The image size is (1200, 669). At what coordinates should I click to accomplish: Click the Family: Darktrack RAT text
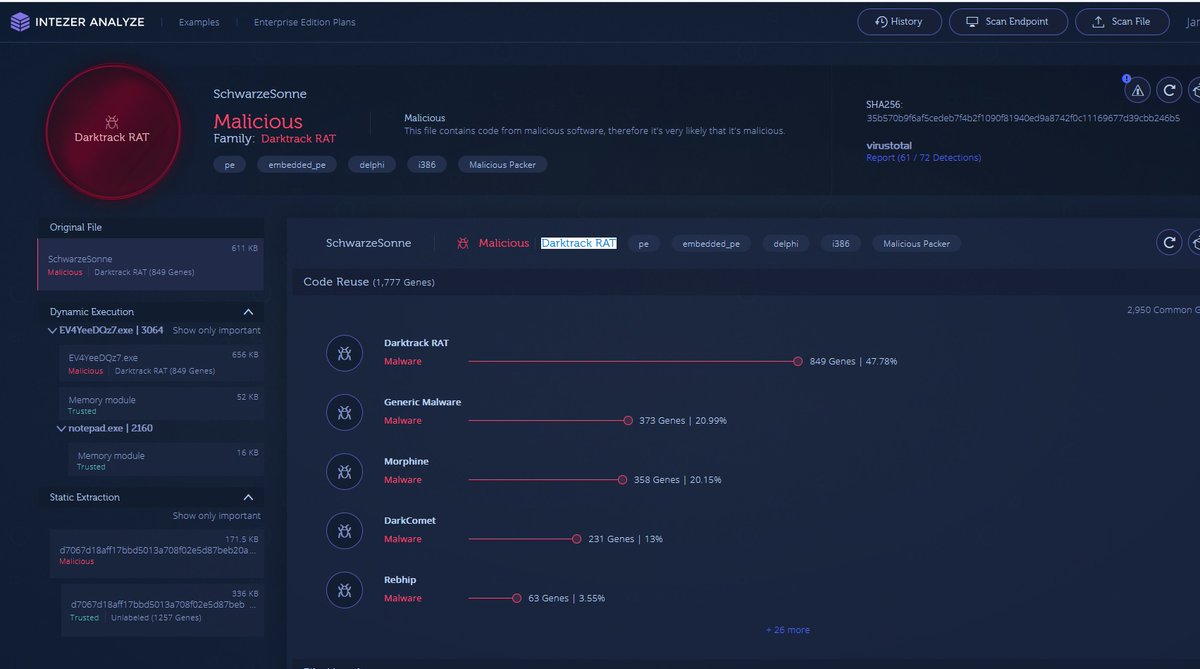[x=275, y=139]
